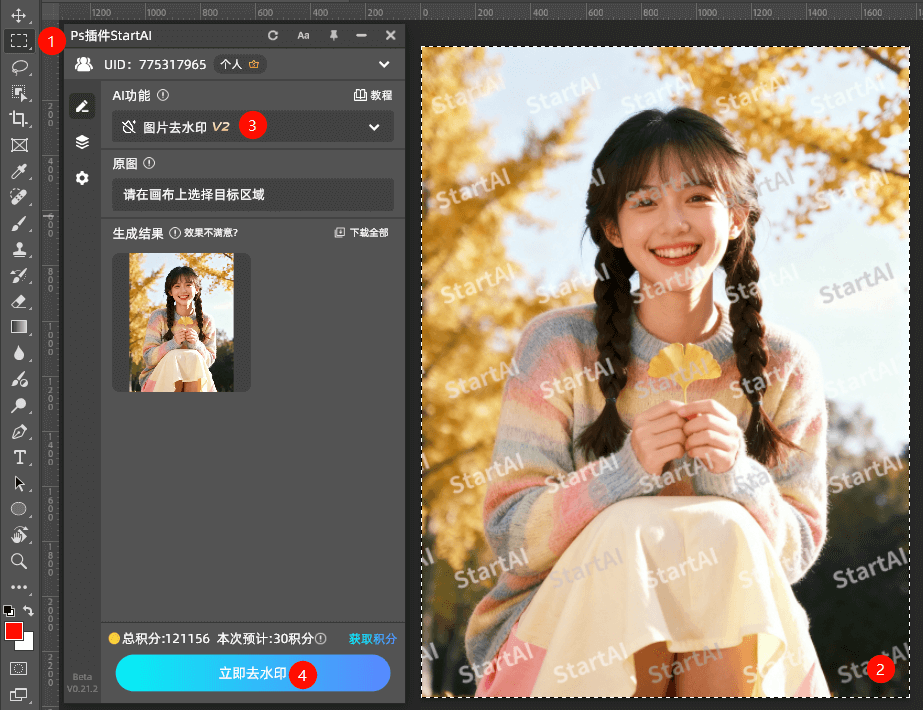The image size is (923, 710).
Task: Toggle Quick Mask mode
Action: pyautogui.click(x=18, y=668)
